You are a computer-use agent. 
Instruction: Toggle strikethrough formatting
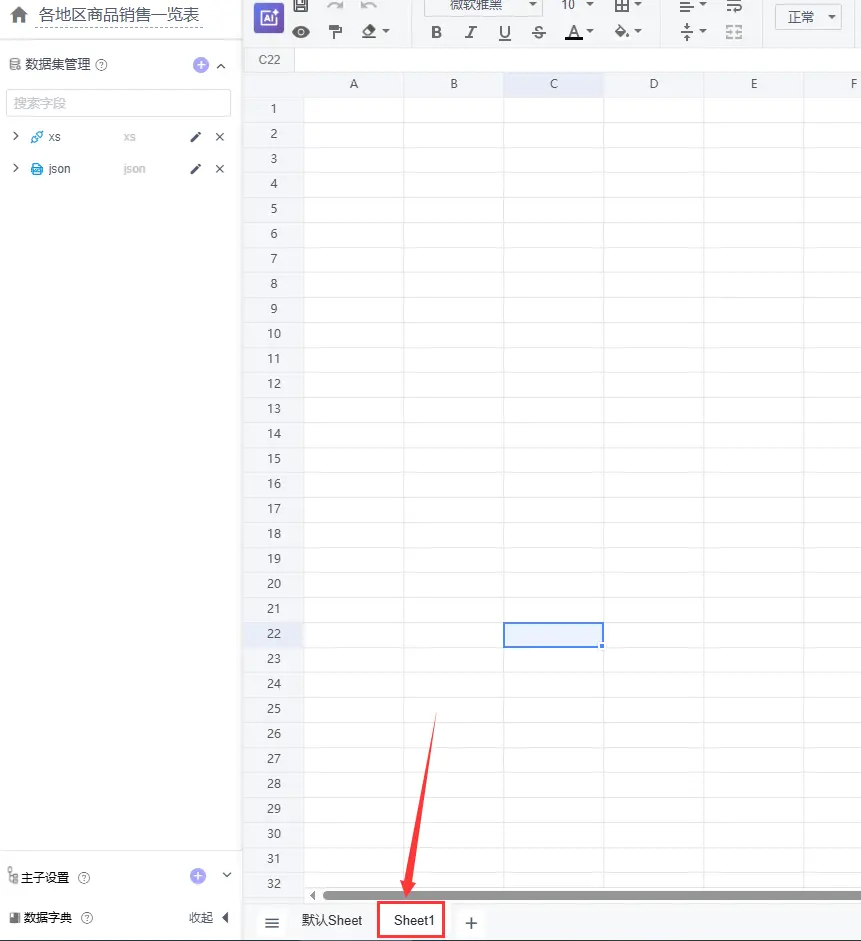pos(539,32)
